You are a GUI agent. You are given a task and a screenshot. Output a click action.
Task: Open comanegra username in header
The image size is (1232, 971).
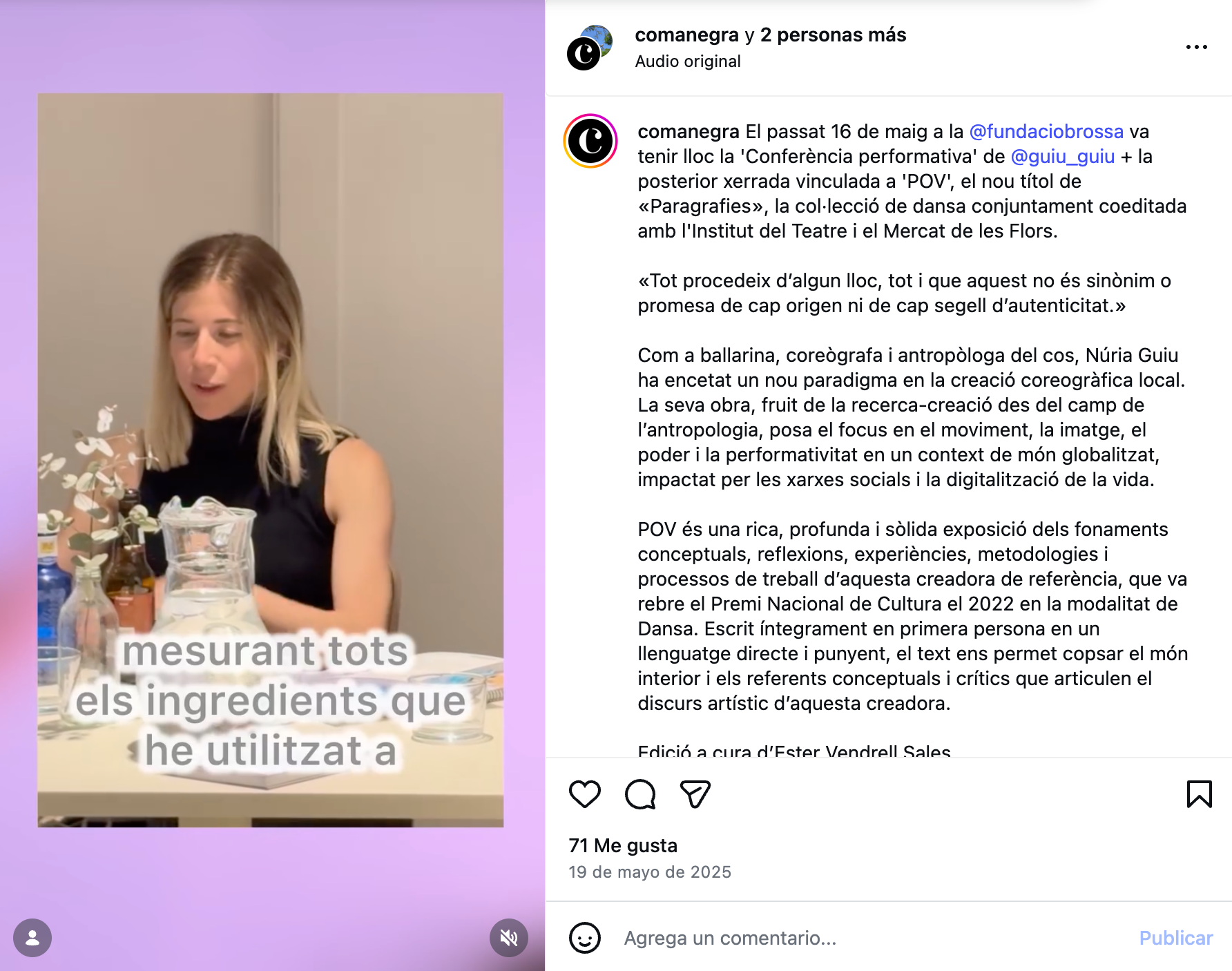686,35
